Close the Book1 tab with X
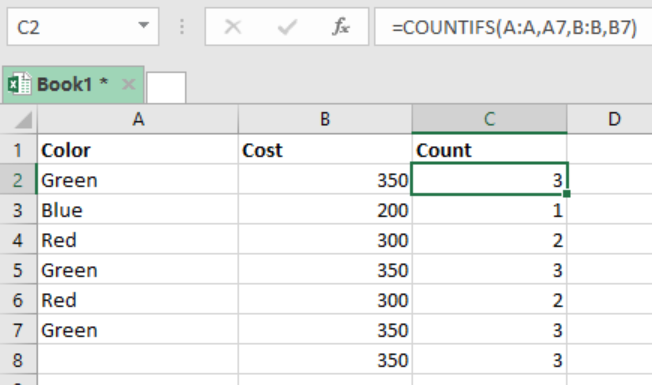Image resolution: width=652 pixels, height=385 pixels. point(128,84)
